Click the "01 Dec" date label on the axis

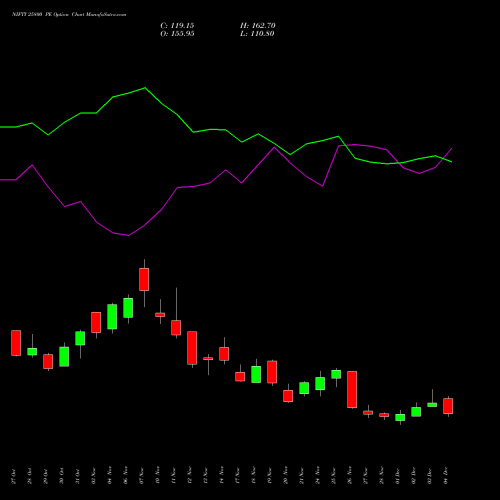tap(397, 476)
